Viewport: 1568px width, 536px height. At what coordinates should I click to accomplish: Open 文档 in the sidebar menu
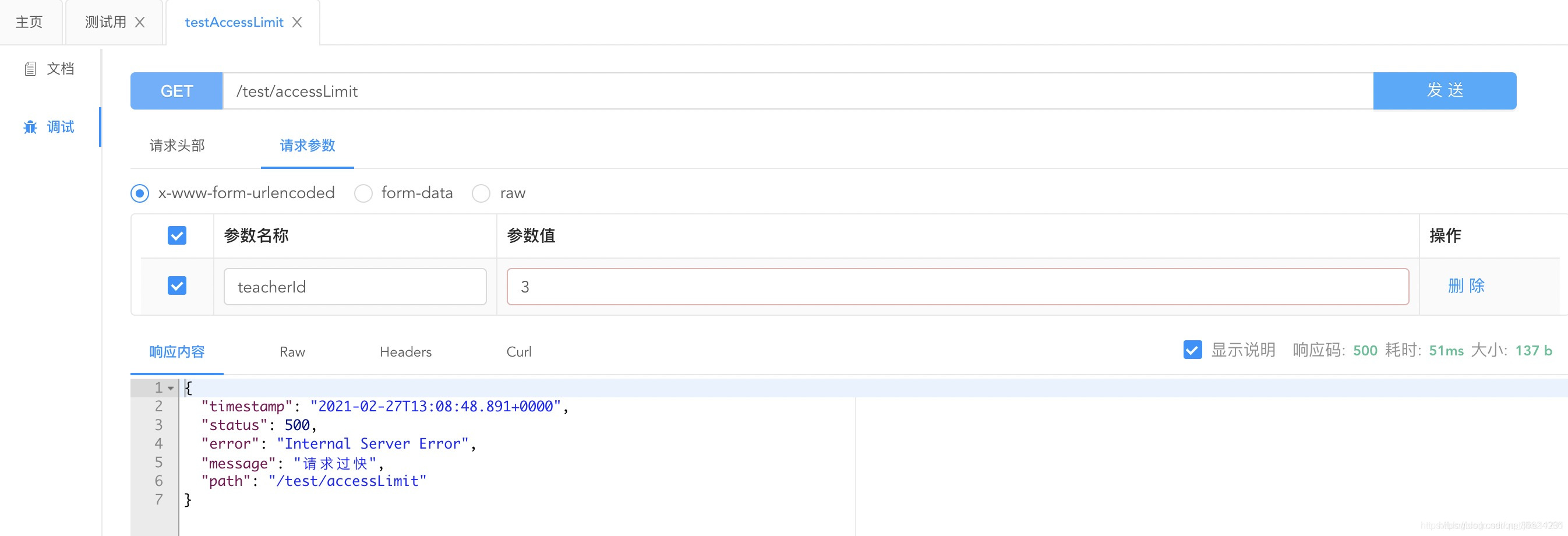point(60,69)
